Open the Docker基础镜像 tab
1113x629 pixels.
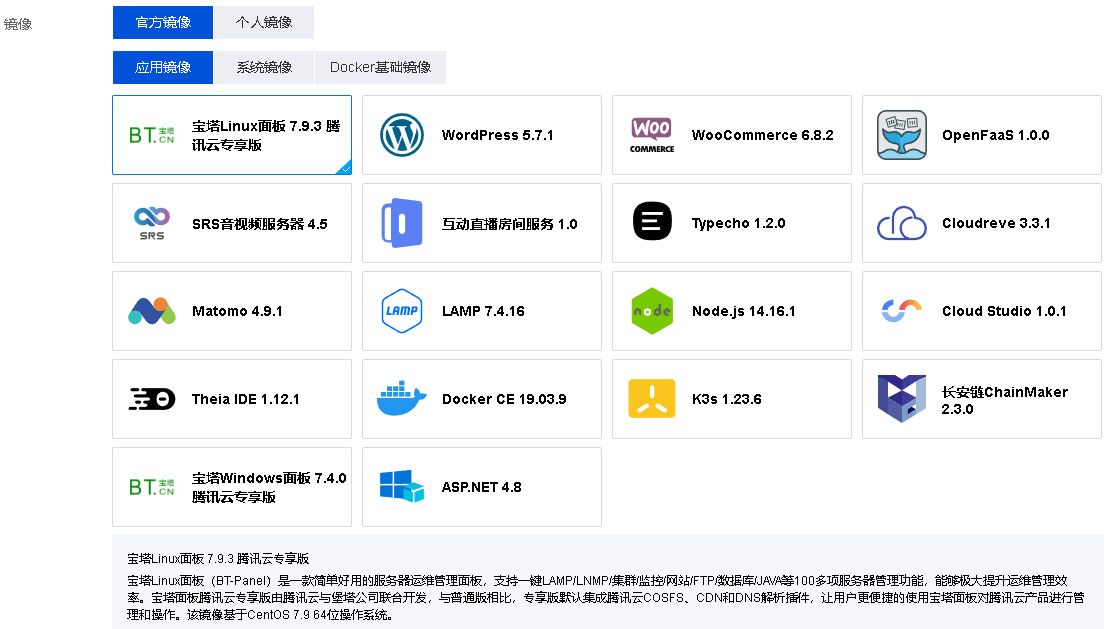pyautogui.click(x=380, y=67)
